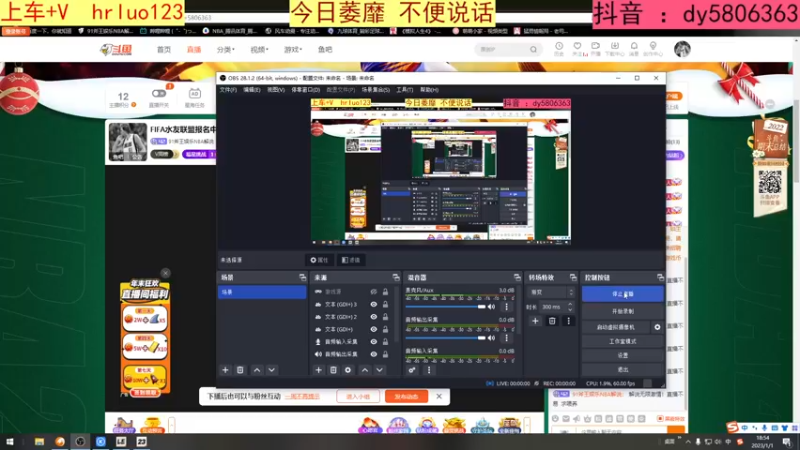
Task: Open the 编辑(E) menu in OBS
Action: pyautogui.click(x=252, y=90)
